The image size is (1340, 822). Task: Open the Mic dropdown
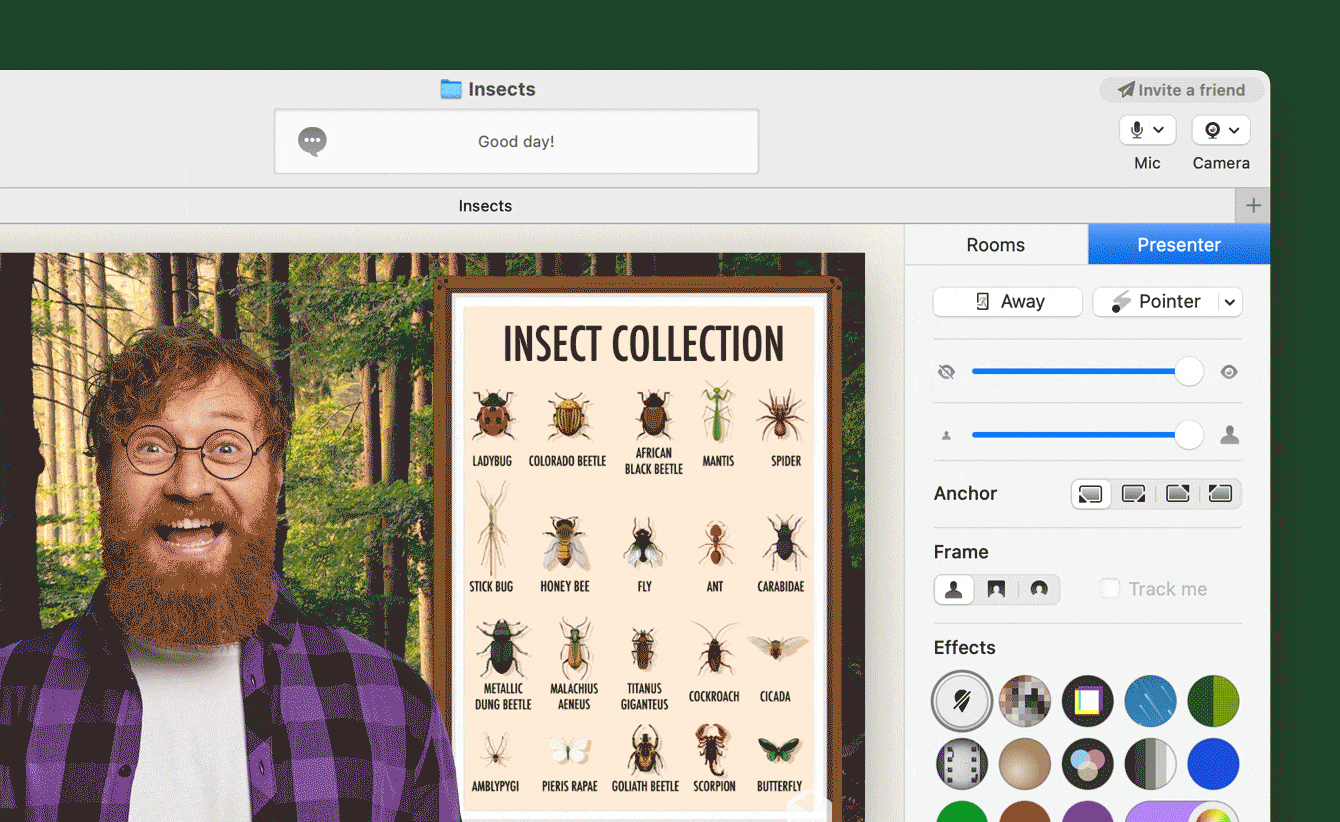click(1147, 130)
